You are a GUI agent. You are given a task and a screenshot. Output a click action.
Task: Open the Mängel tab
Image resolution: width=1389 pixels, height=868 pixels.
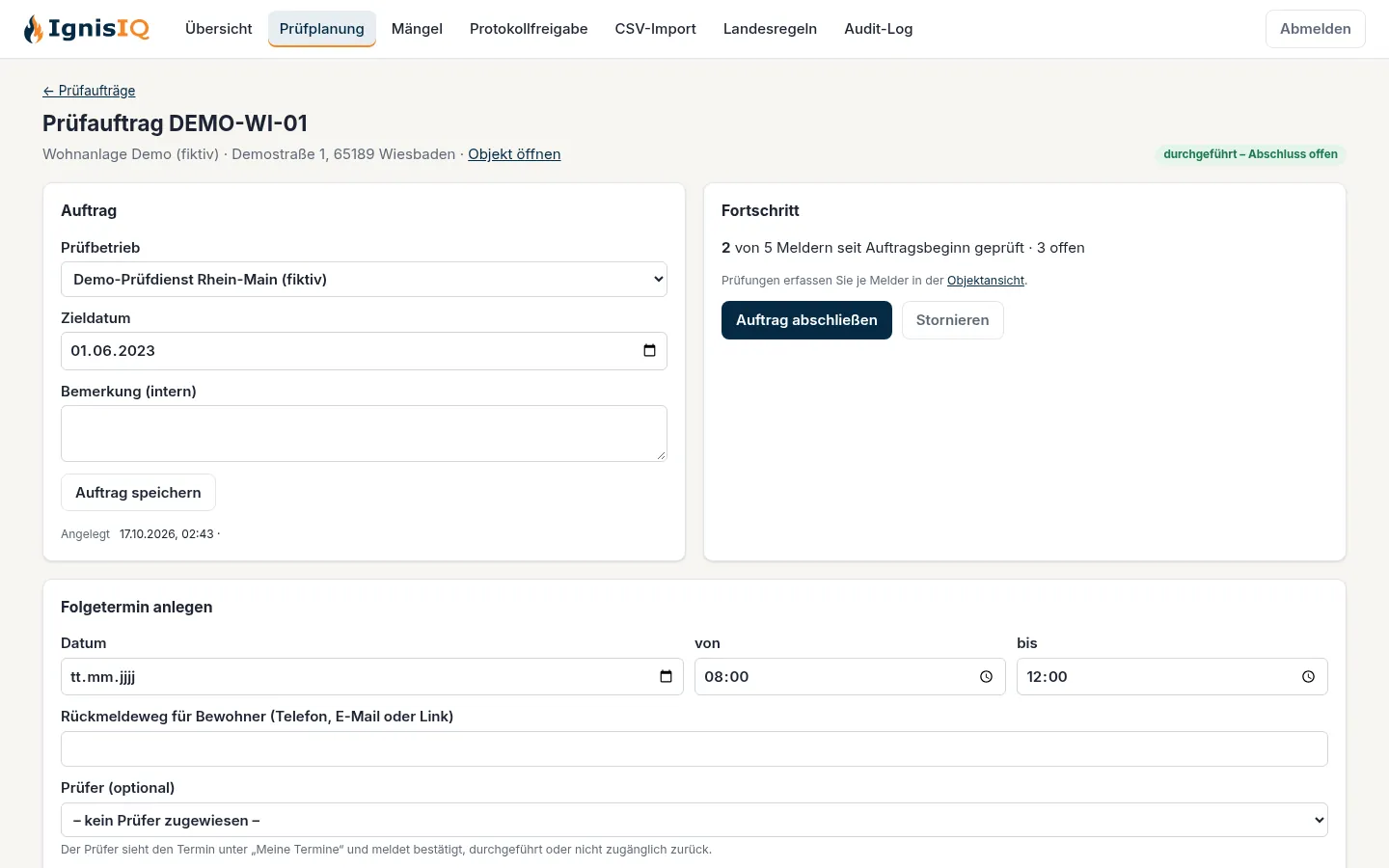[417, 29]
